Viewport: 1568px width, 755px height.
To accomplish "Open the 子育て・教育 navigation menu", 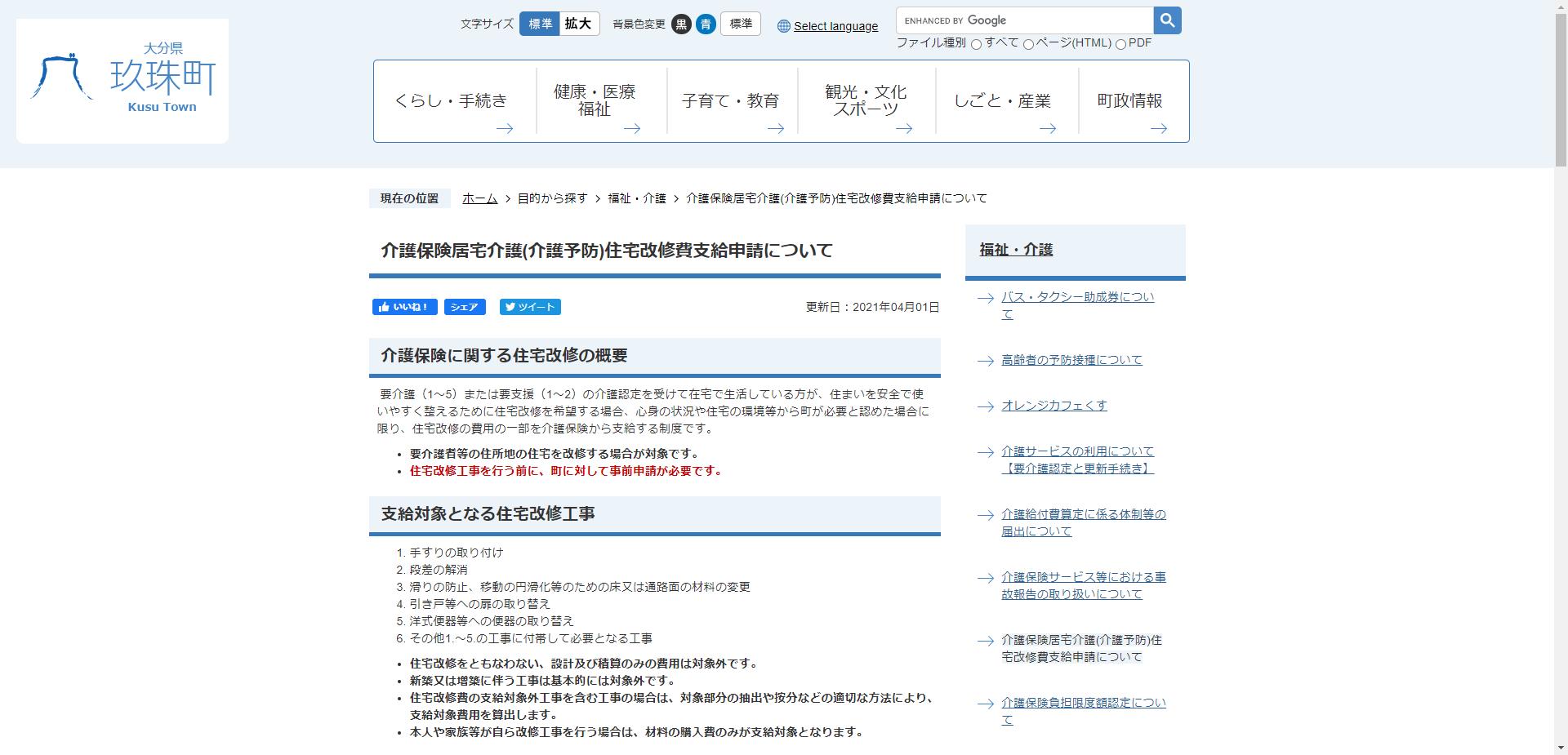I will coord(731,100).
